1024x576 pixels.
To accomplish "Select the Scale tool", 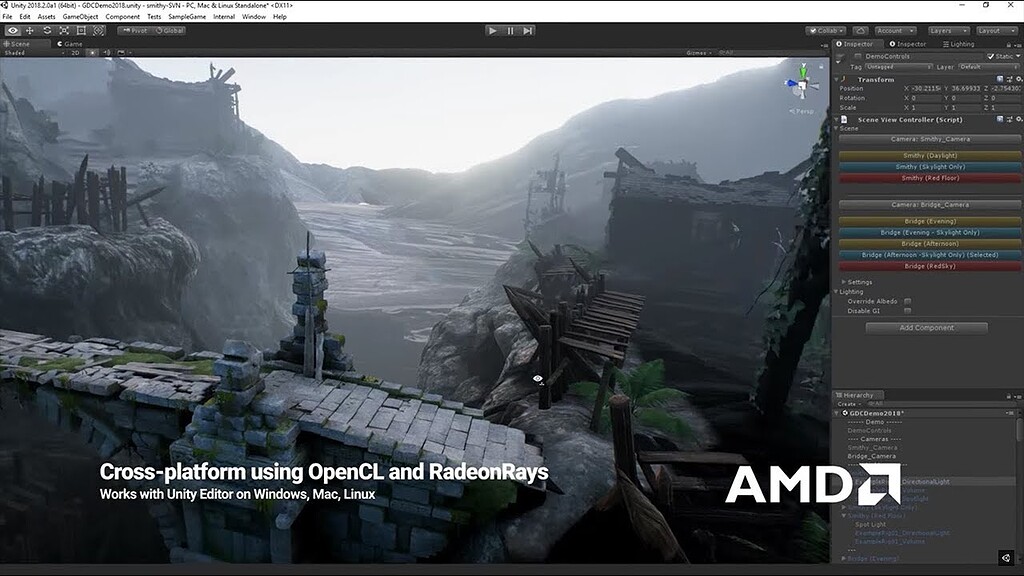I will pyautogui.click(x=65, y=31).
